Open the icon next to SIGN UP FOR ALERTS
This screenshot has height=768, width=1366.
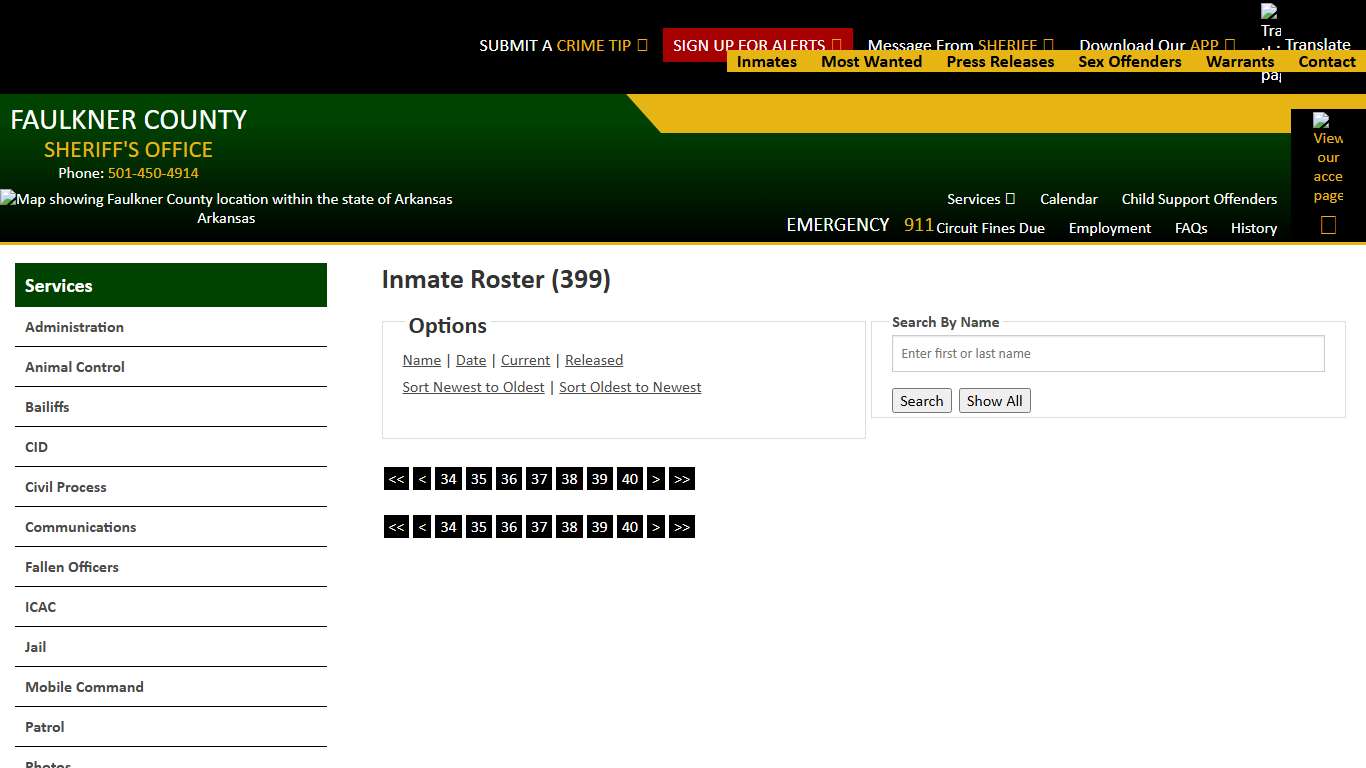(836, 45)
